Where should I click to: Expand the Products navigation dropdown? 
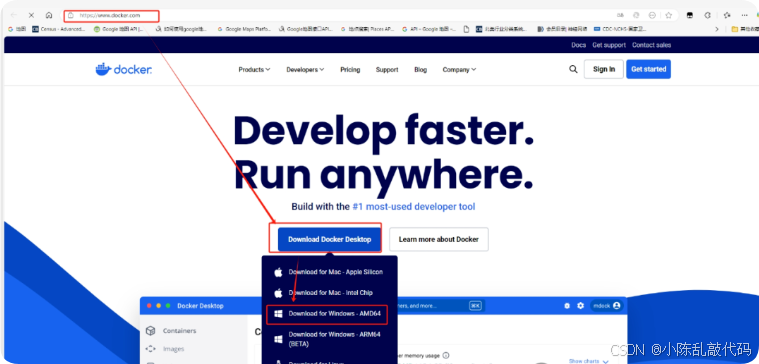coord(254,70)
